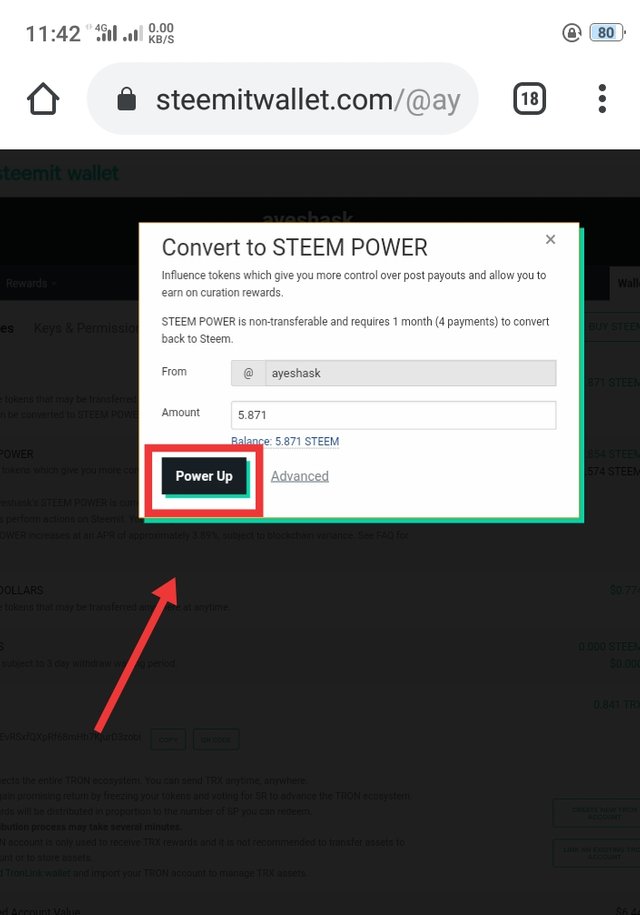Click the steemitwallet.com address bar
The height and width of the screenshot is (915, 640).
(282, 99)
